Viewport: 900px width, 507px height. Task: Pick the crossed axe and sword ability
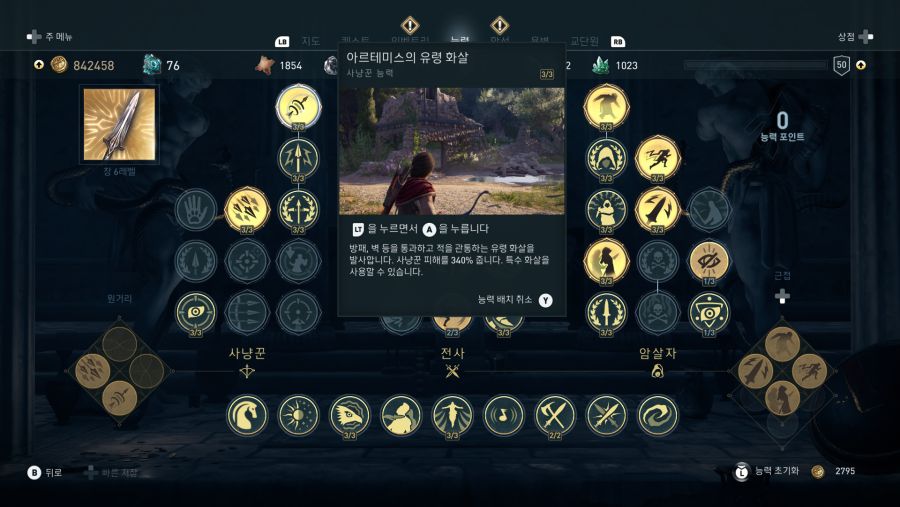point(555,415)
